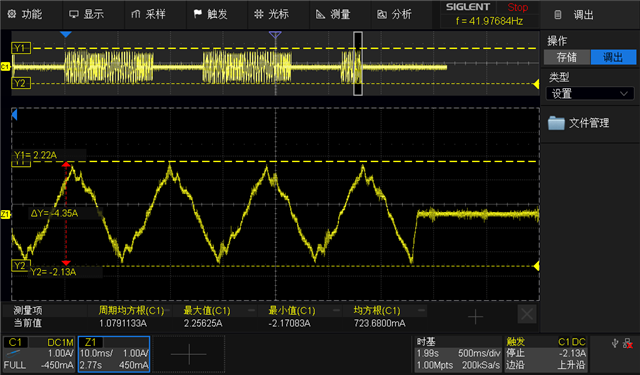Click the 操作 section label
The width and height of the screenshot is (640, 375).
[557, 41]
